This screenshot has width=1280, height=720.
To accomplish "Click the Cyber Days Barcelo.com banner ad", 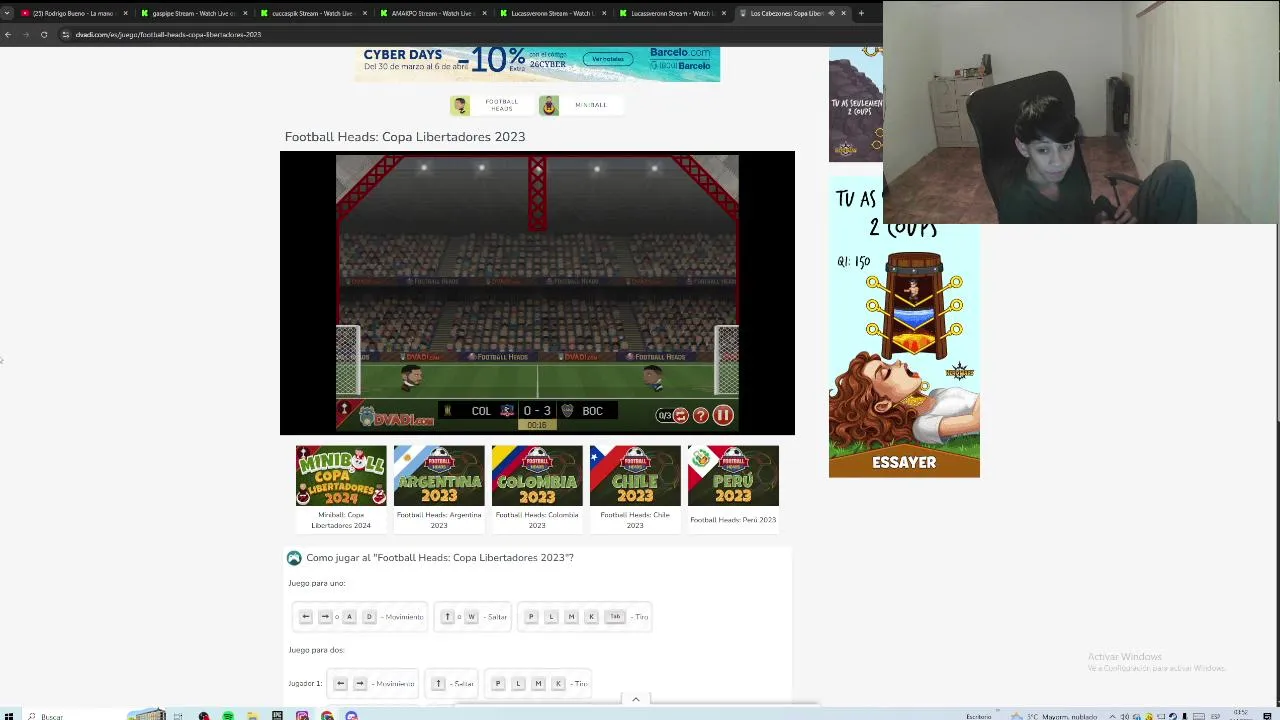I will [x=537, y=64].
